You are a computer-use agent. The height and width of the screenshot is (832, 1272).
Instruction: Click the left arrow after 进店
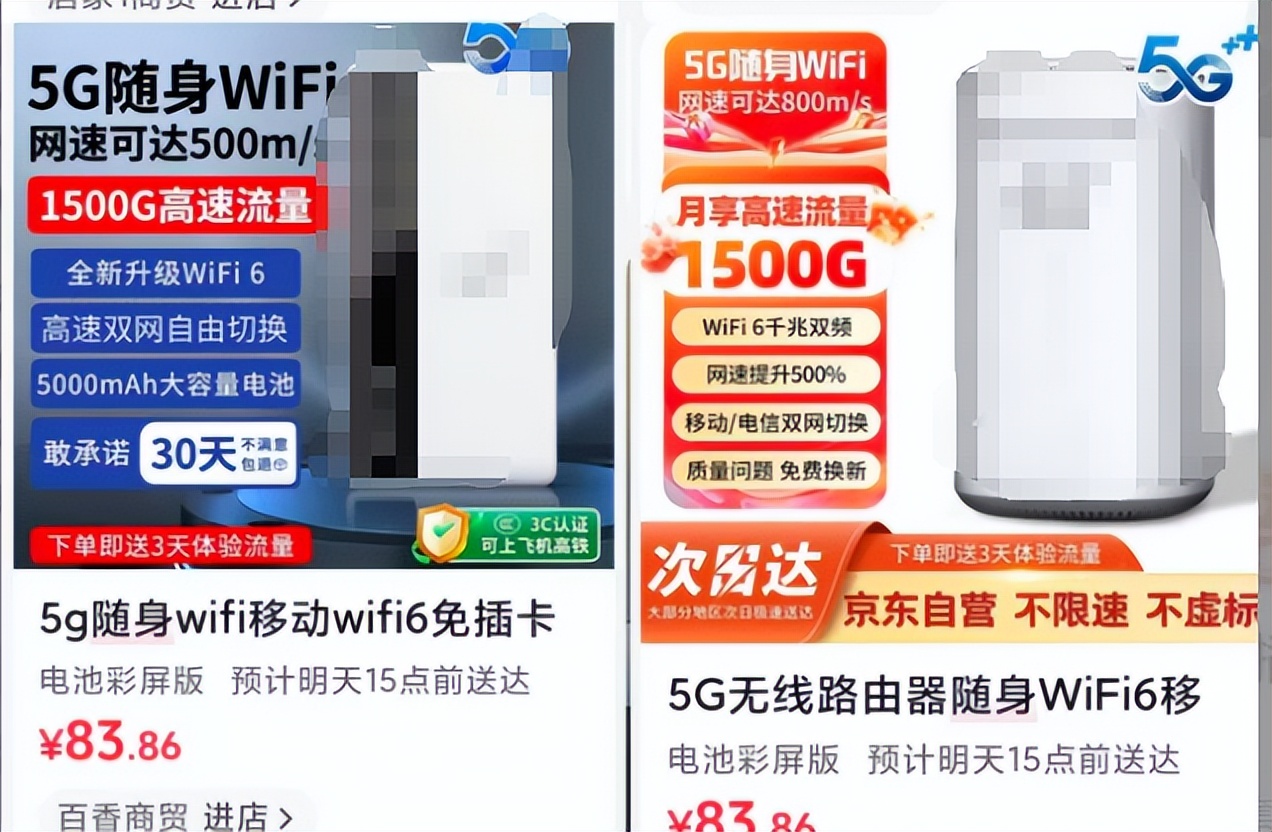click(286, 817)
